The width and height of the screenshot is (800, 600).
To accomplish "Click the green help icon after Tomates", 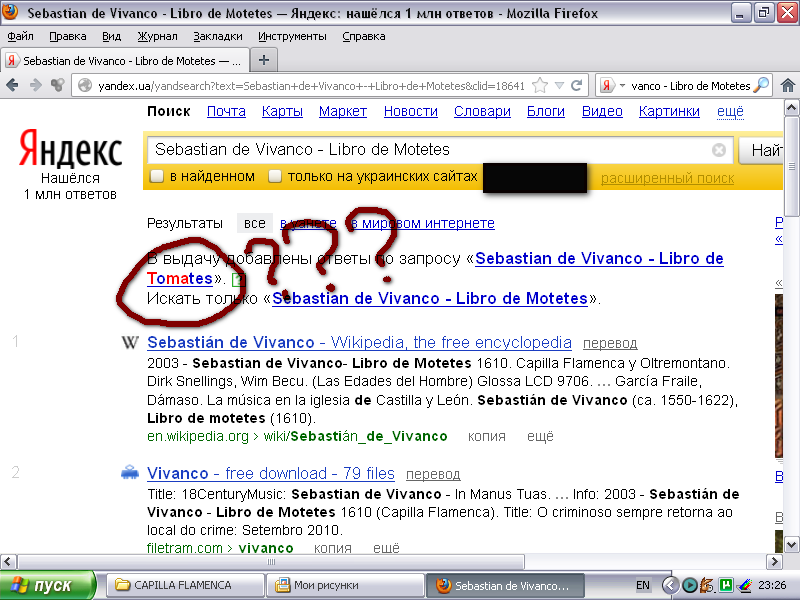I will coord(239,279).
